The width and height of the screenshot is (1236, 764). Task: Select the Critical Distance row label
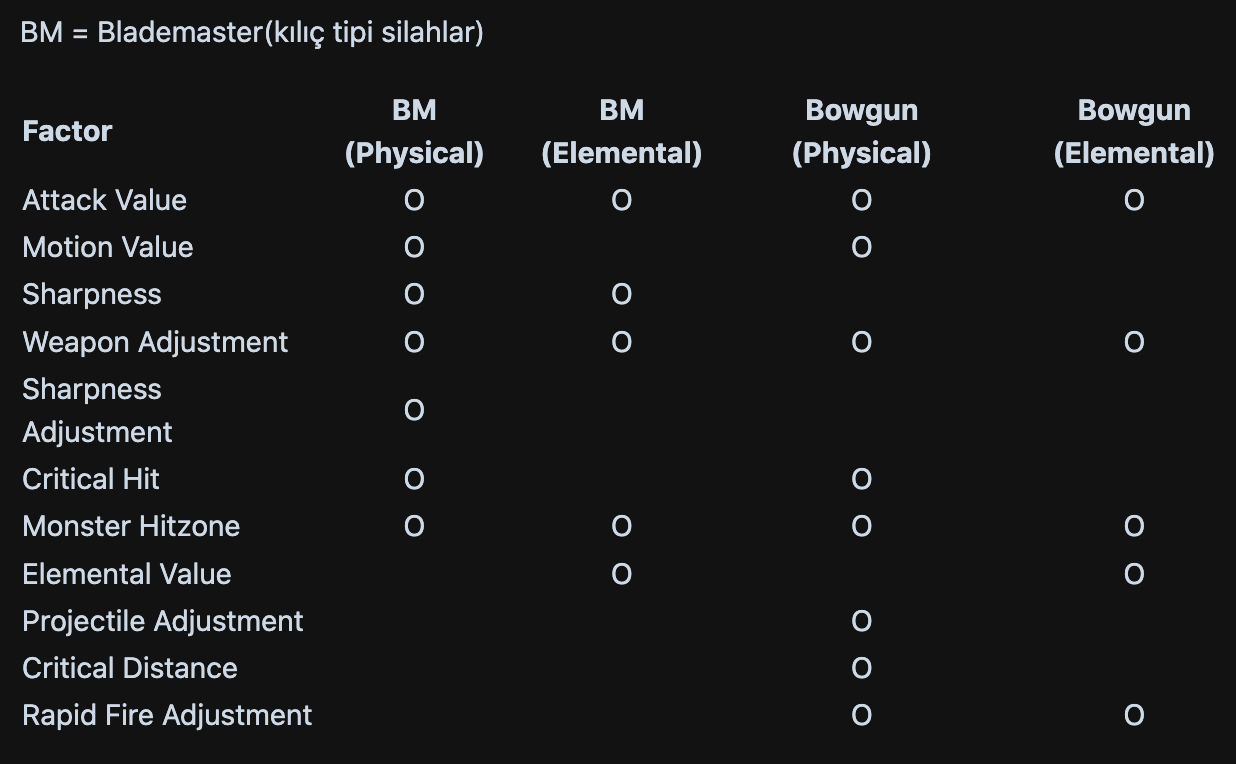[x=130, y=668]
